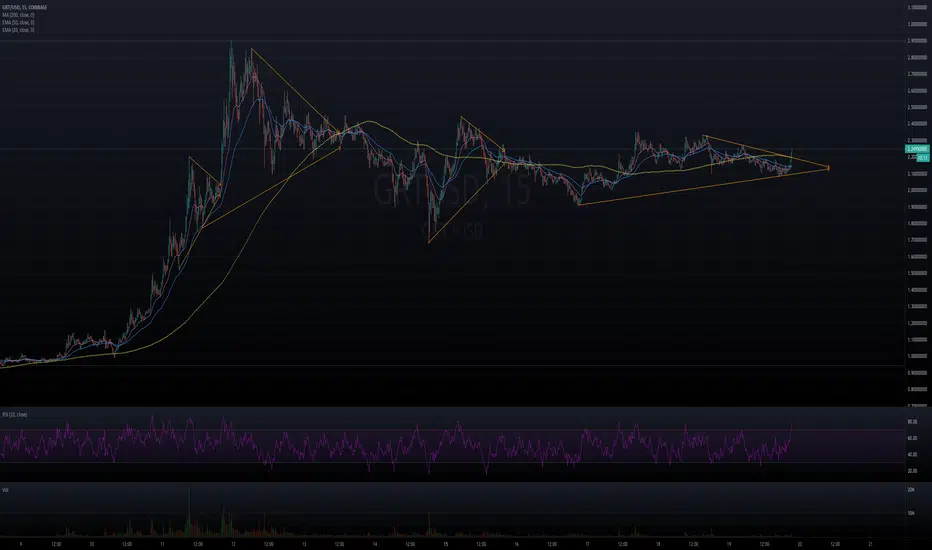Screen dimensions: 932x550
Task: Click the RSI indicator label in the lower pane
Action: tap(14, 414)
